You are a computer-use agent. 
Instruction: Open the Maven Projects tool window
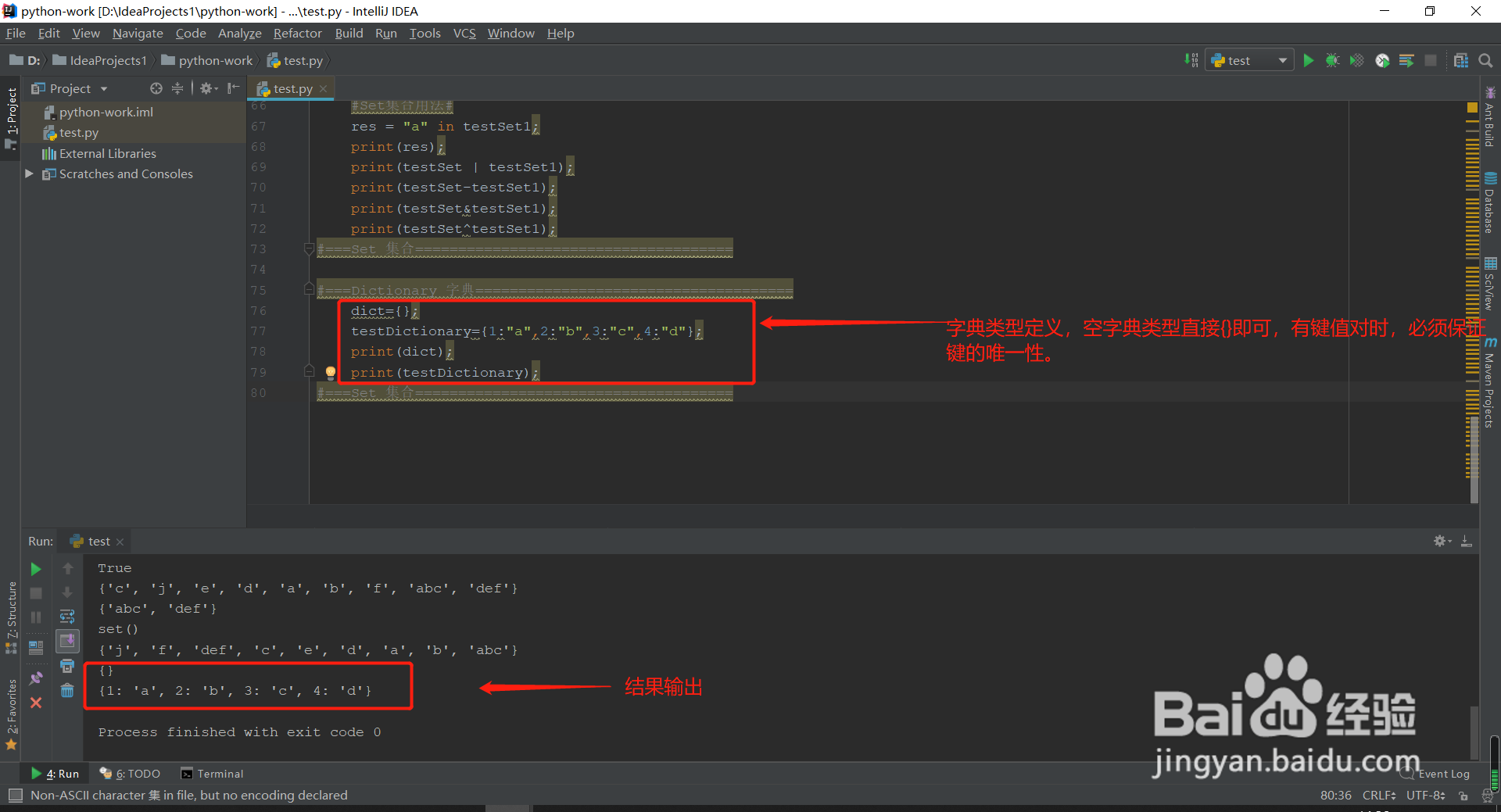tap(1490, 383)
